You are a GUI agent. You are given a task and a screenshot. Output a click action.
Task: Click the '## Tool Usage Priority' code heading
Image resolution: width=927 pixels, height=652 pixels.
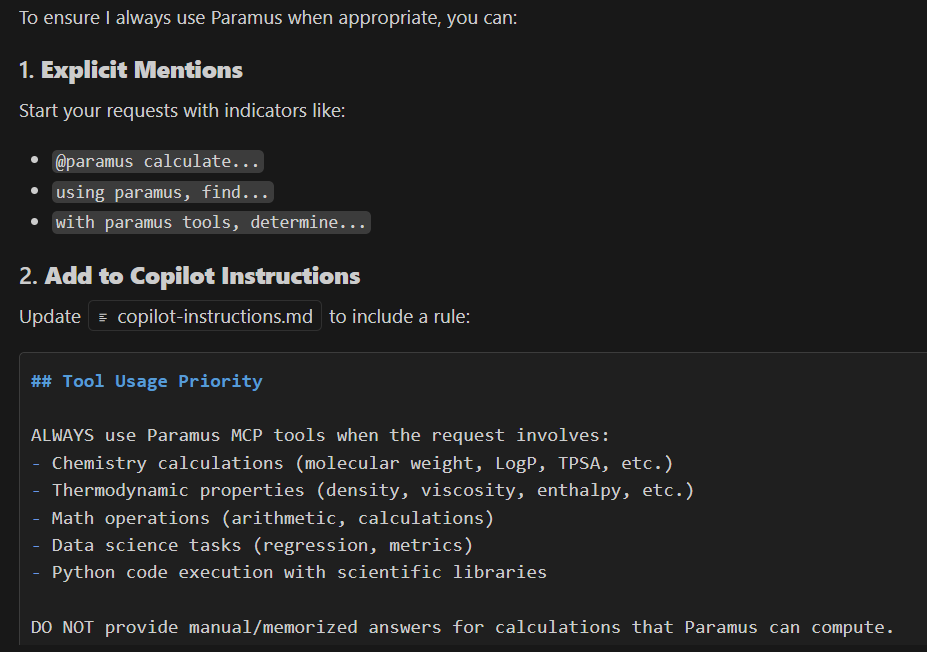pyautogui.click(x=147, y=381)
